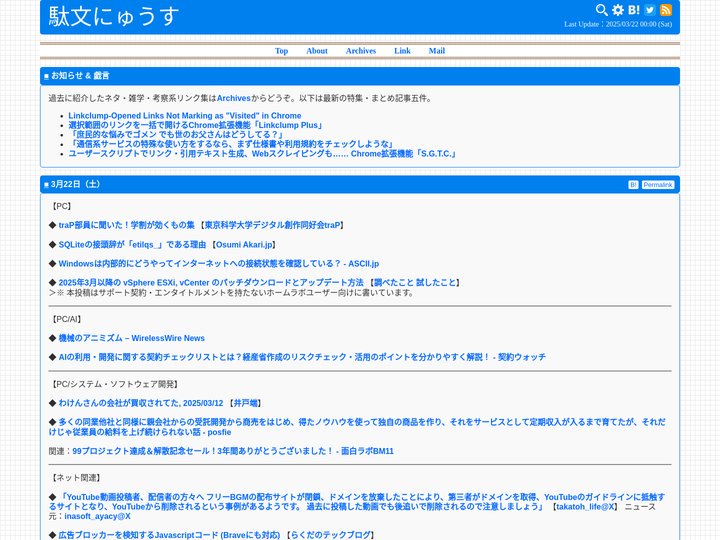Viewport: 720px width, 540px height.
Task: Open SQLiteの接頭辞がetilqs_である理由 link
Action: [x=132, y=245]
